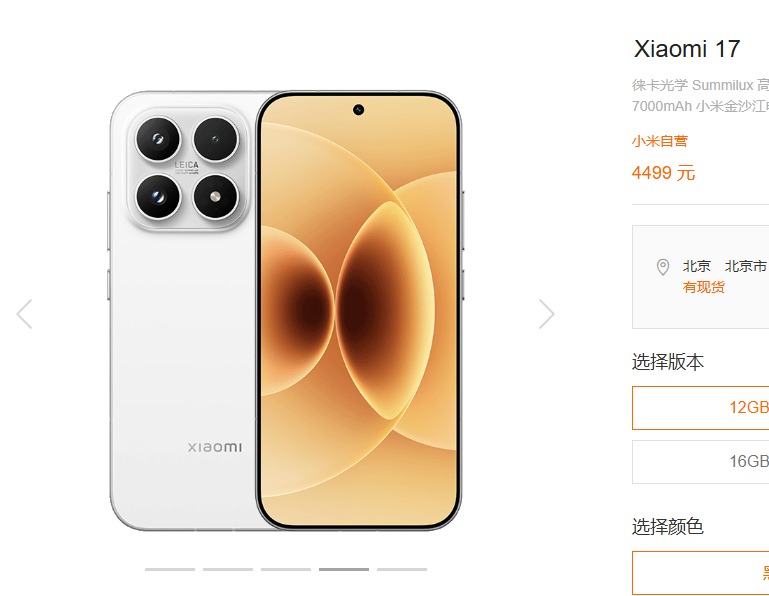This screenshot has height=596, width=769.
Task: Click the 有现货 stock status
Action: pyautogui.click(x=703, y=287)
